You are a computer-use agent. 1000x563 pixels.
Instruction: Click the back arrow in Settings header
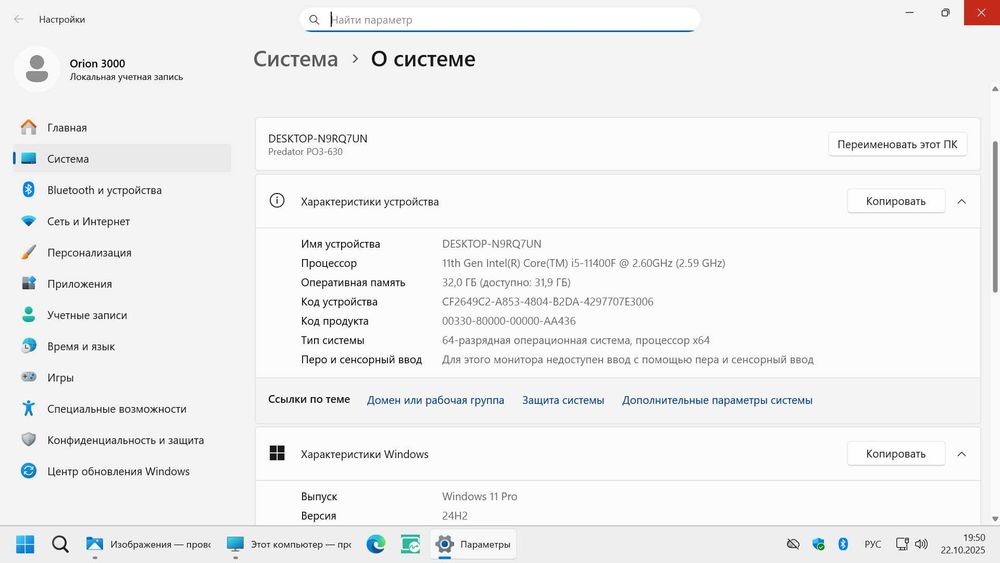coord(18,19)
